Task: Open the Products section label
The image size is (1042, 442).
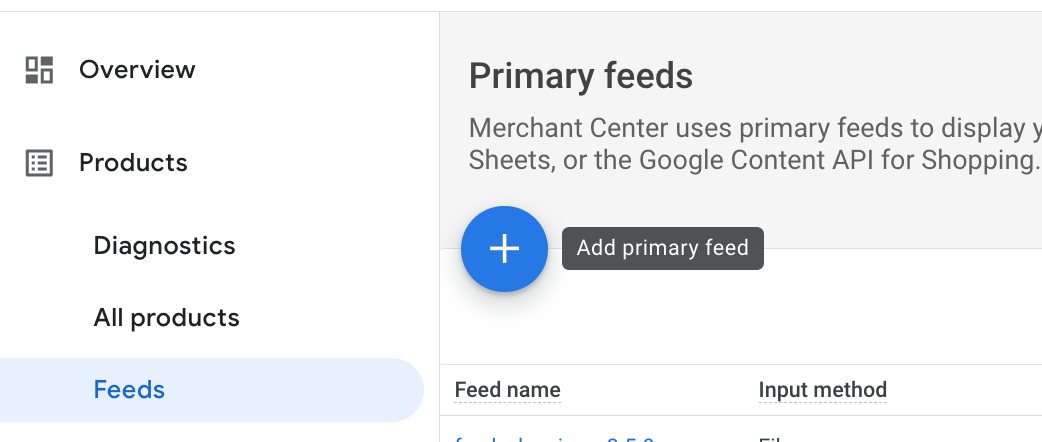Action: pyautogui.click(x=133, y=163)
